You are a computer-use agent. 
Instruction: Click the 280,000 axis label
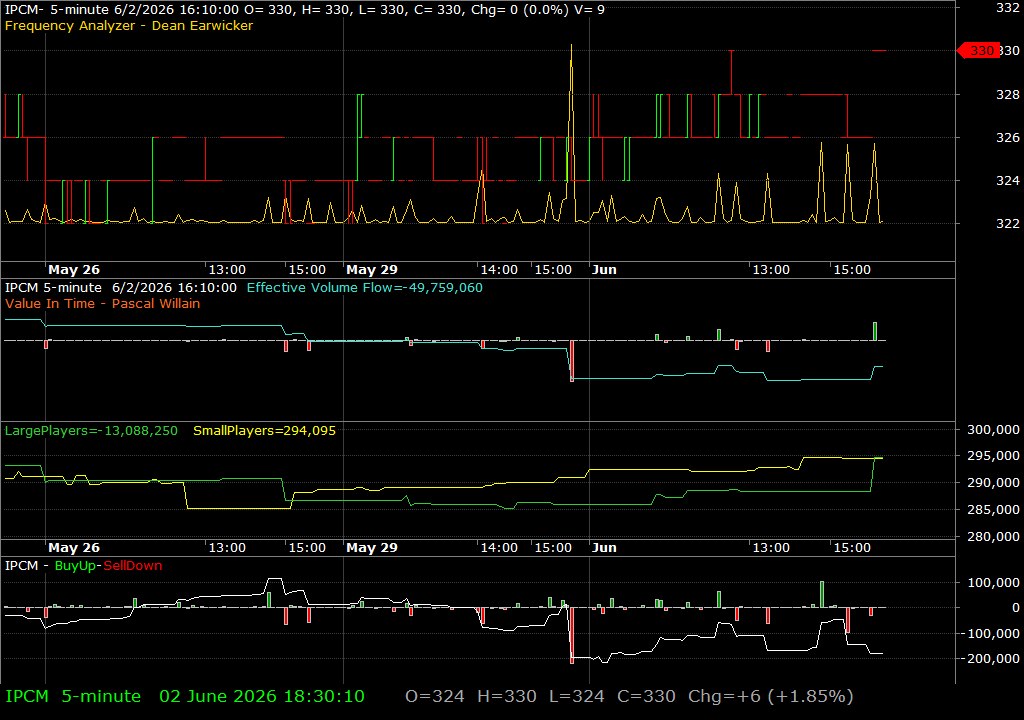point(993,536)
